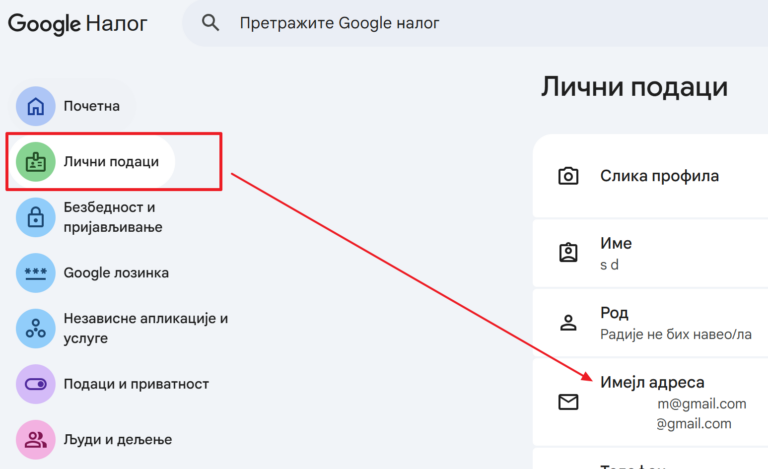
Task: Open the Слика профила row label
Action: tap(659, 176)
